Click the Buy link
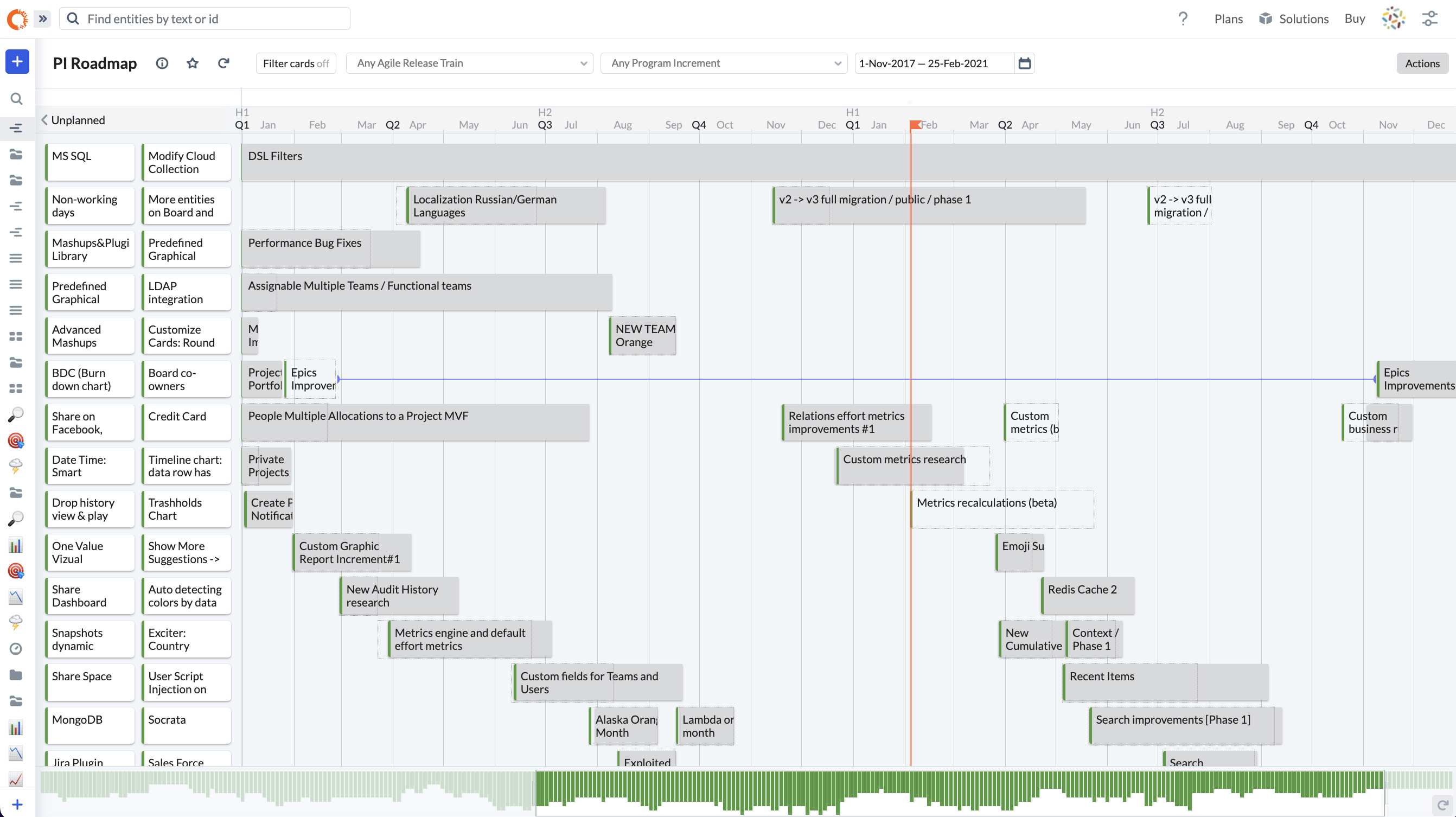1456x817 pixels. [x=1354, y=18]
